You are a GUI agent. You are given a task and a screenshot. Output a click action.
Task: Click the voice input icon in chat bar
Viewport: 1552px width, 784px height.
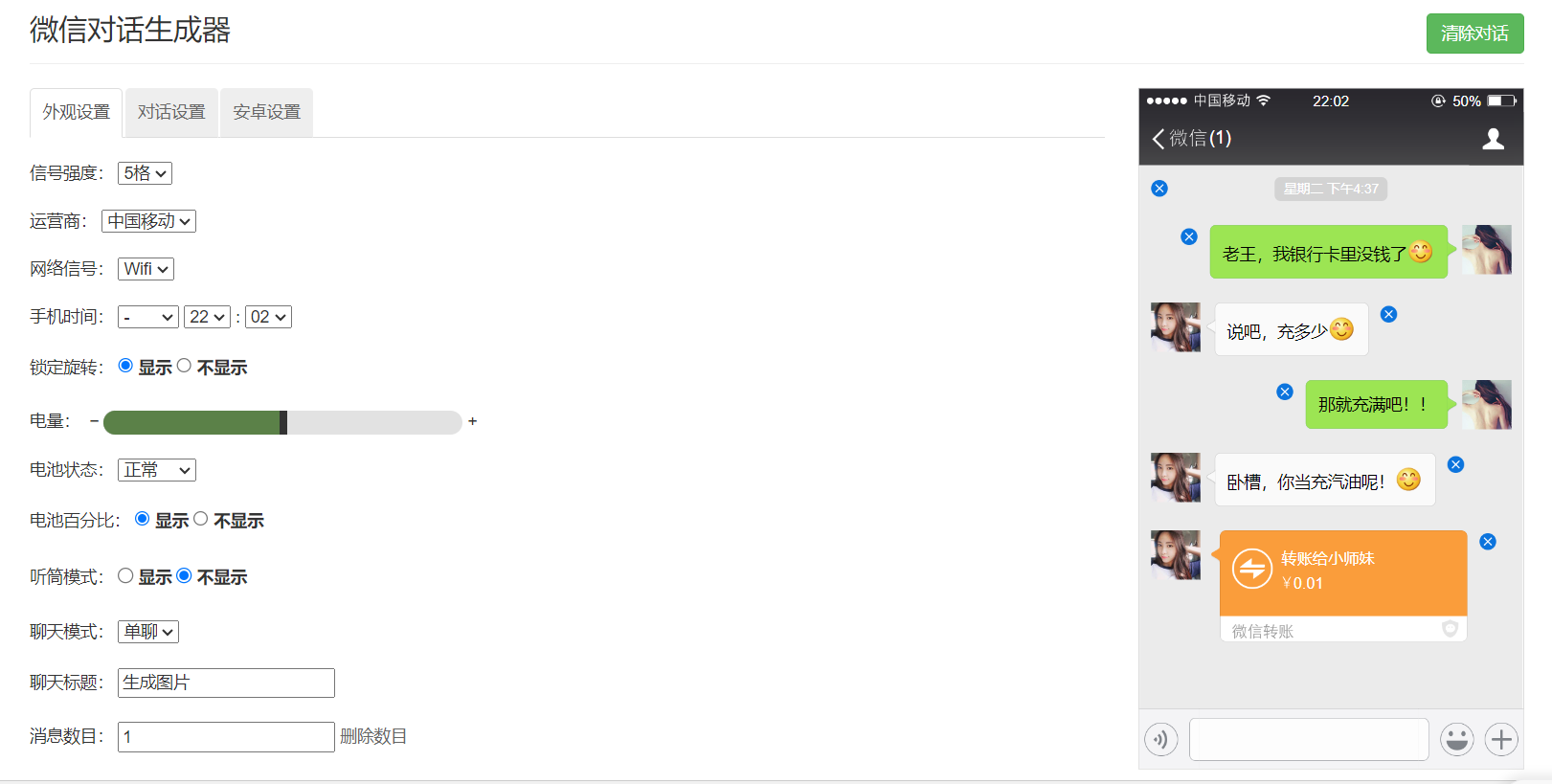point(1160,739)
